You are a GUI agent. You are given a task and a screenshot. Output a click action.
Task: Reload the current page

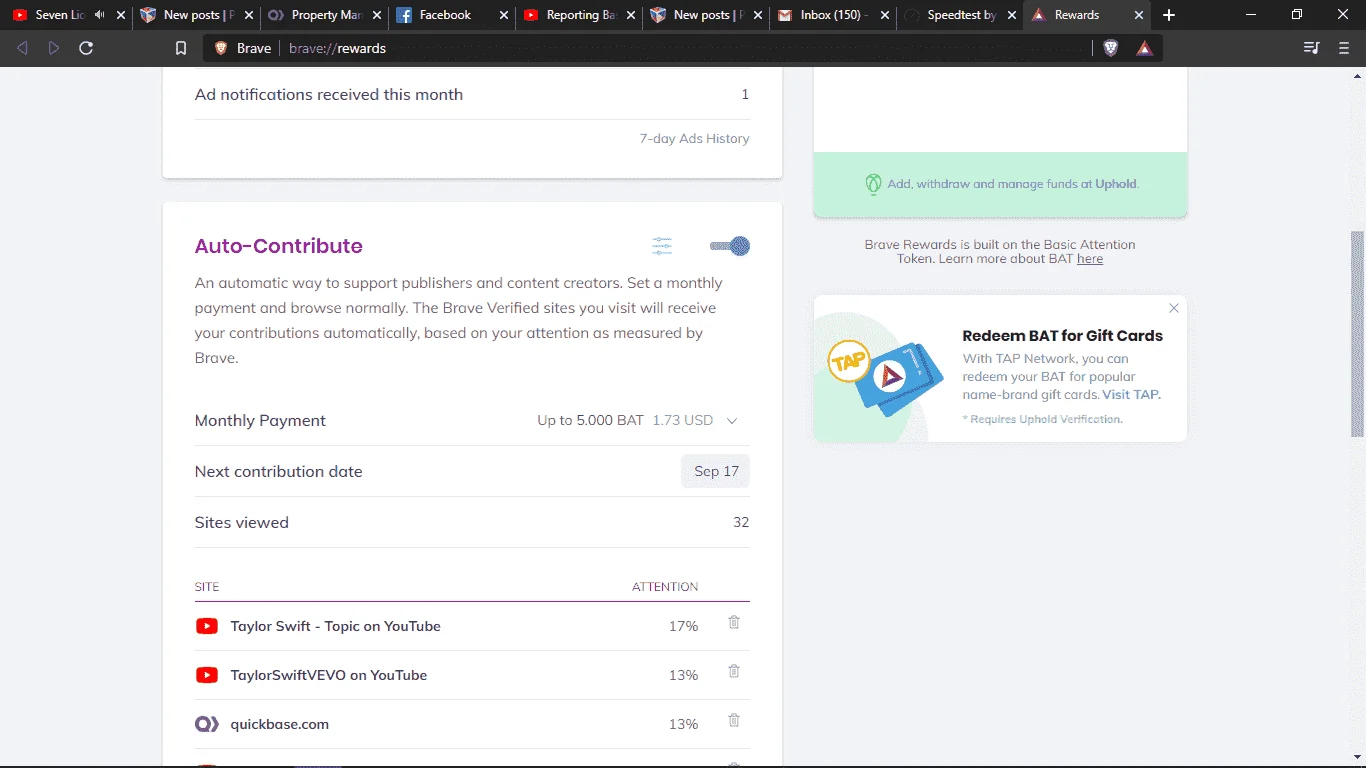pos(86,48)
